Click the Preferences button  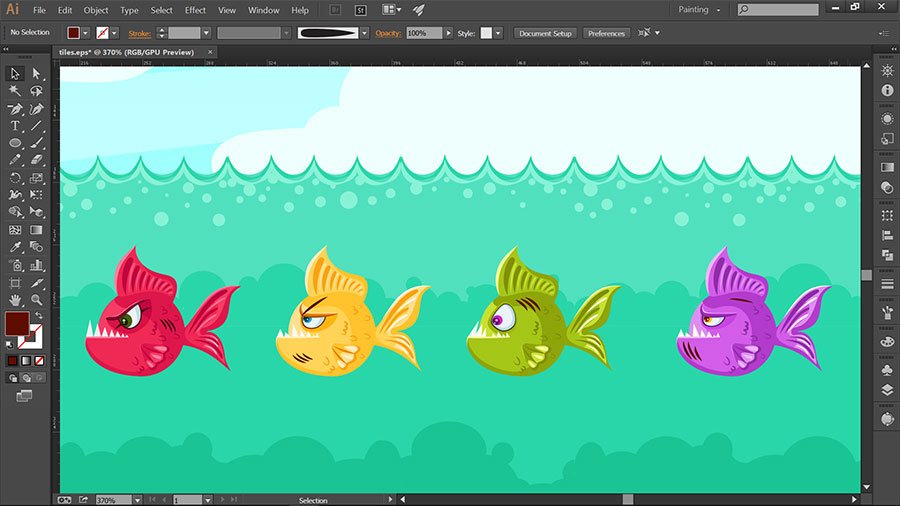pyautogui.click(x=606, y=33)
